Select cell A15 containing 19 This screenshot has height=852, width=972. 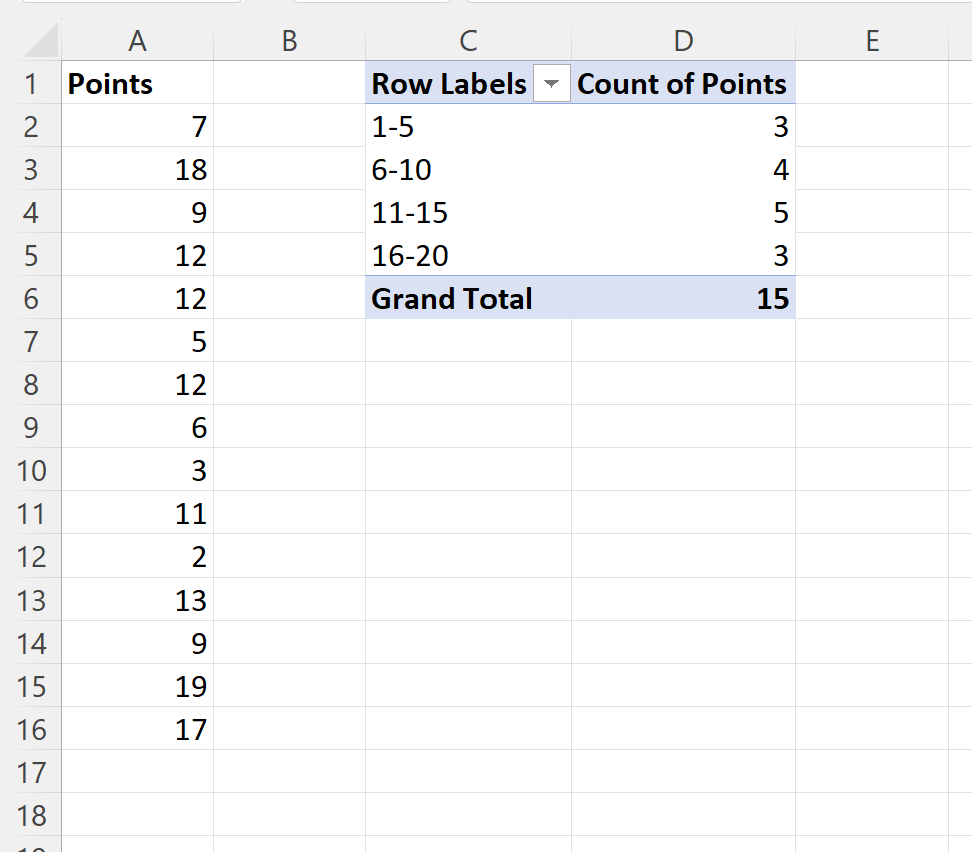138,686
